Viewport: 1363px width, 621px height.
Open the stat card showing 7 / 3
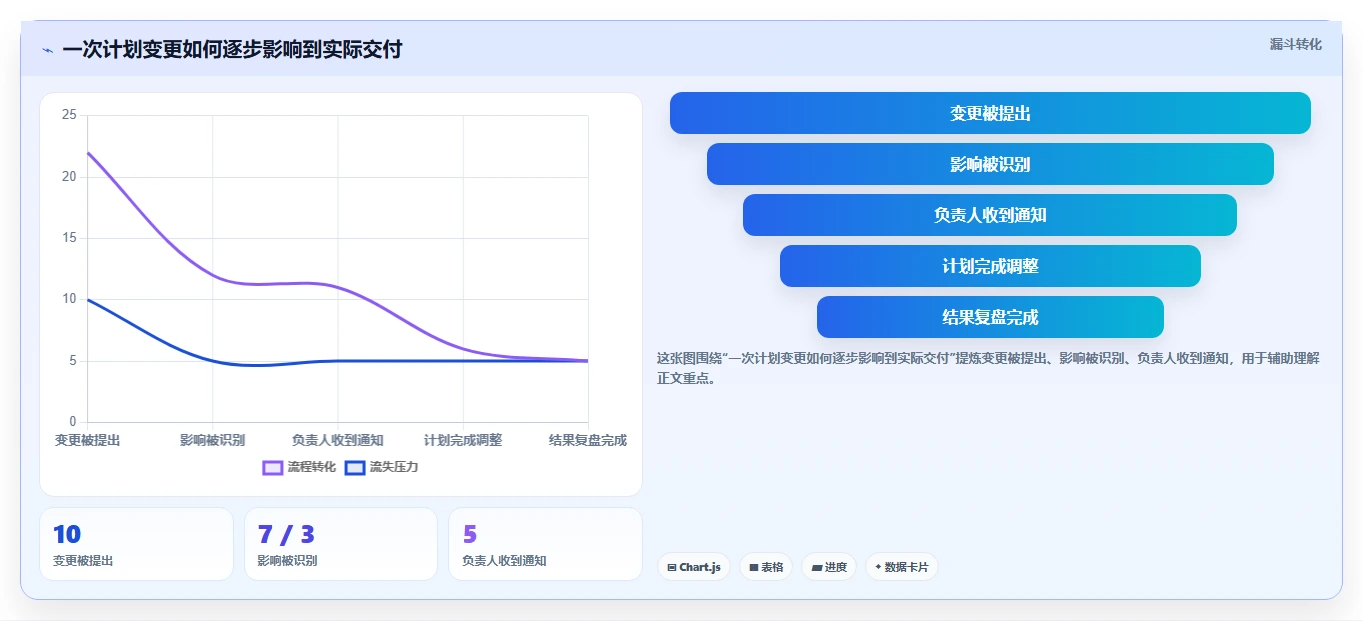click(x=341, y=544)
